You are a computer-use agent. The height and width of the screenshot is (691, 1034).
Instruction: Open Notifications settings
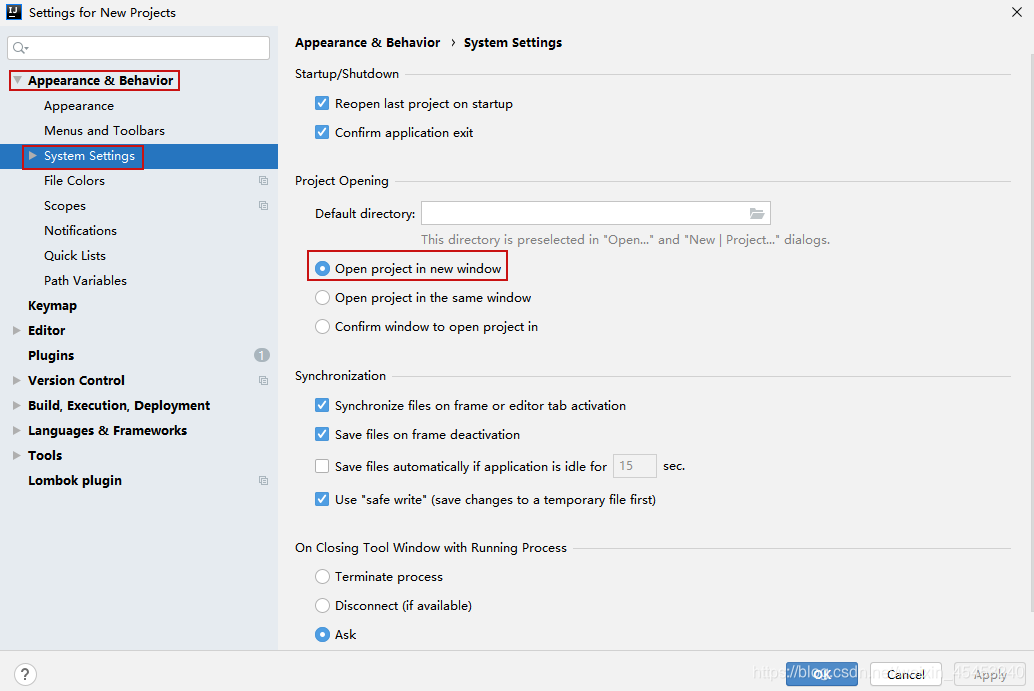(80, 231)
